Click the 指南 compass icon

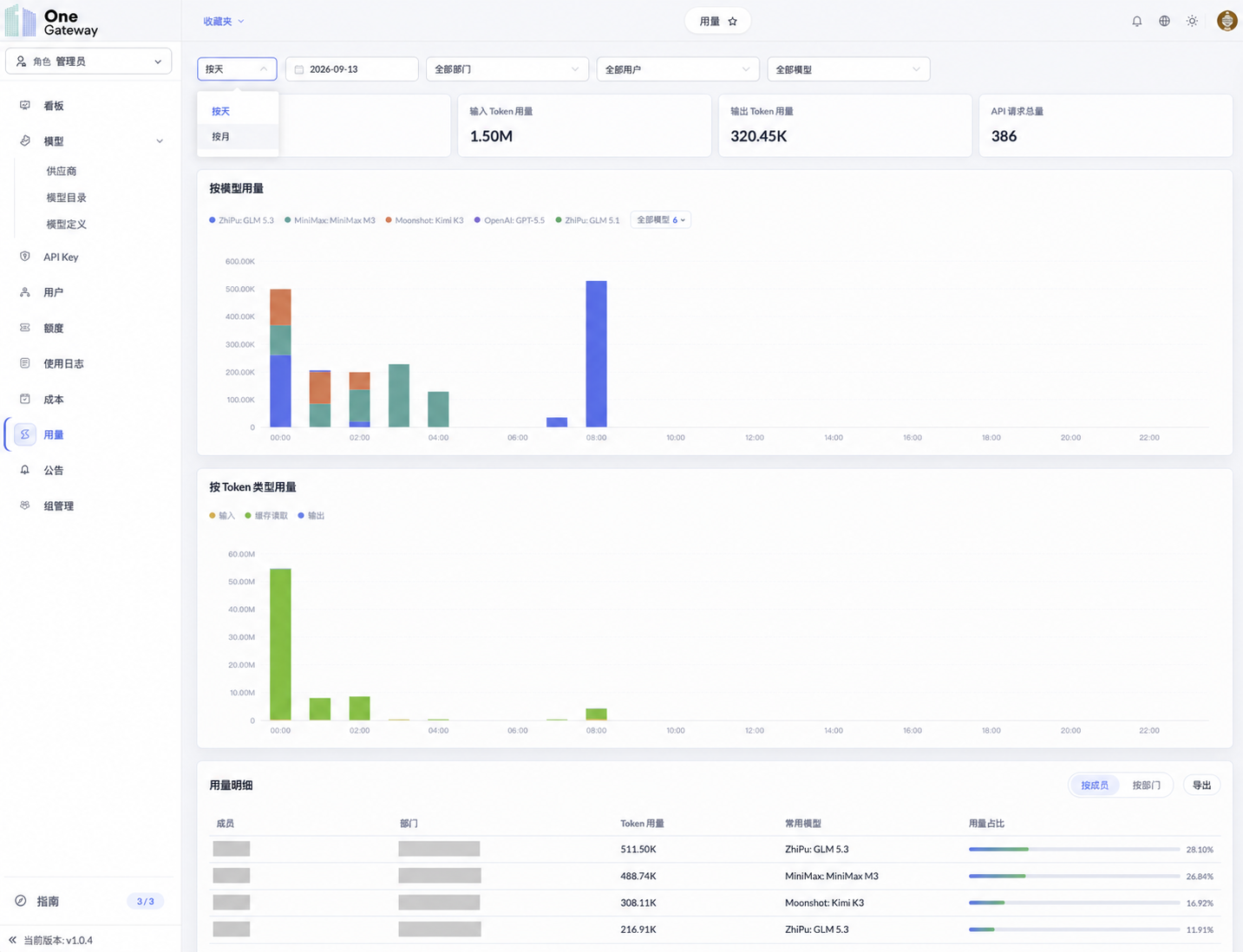tap(21, 901)
